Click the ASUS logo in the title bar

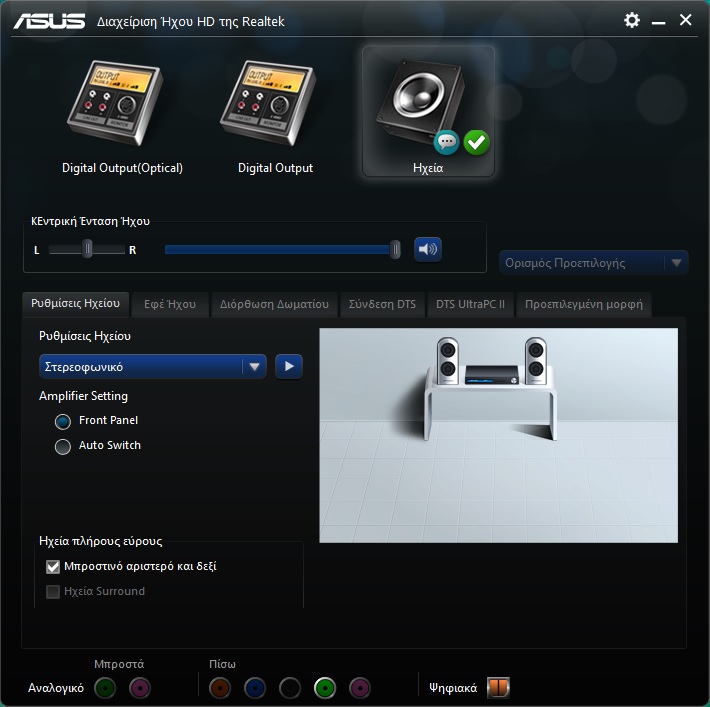(49, 21)
